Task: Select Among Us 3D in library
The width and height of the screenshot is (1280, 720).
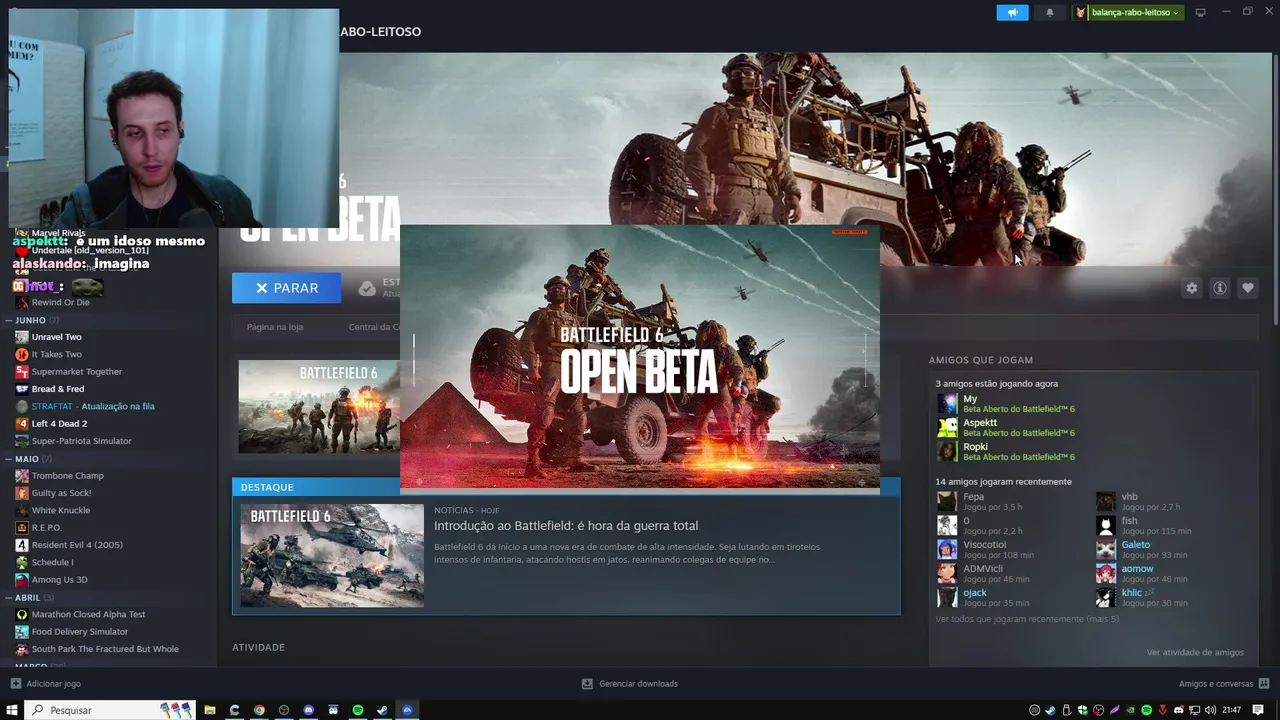Action: coord(59,580)
